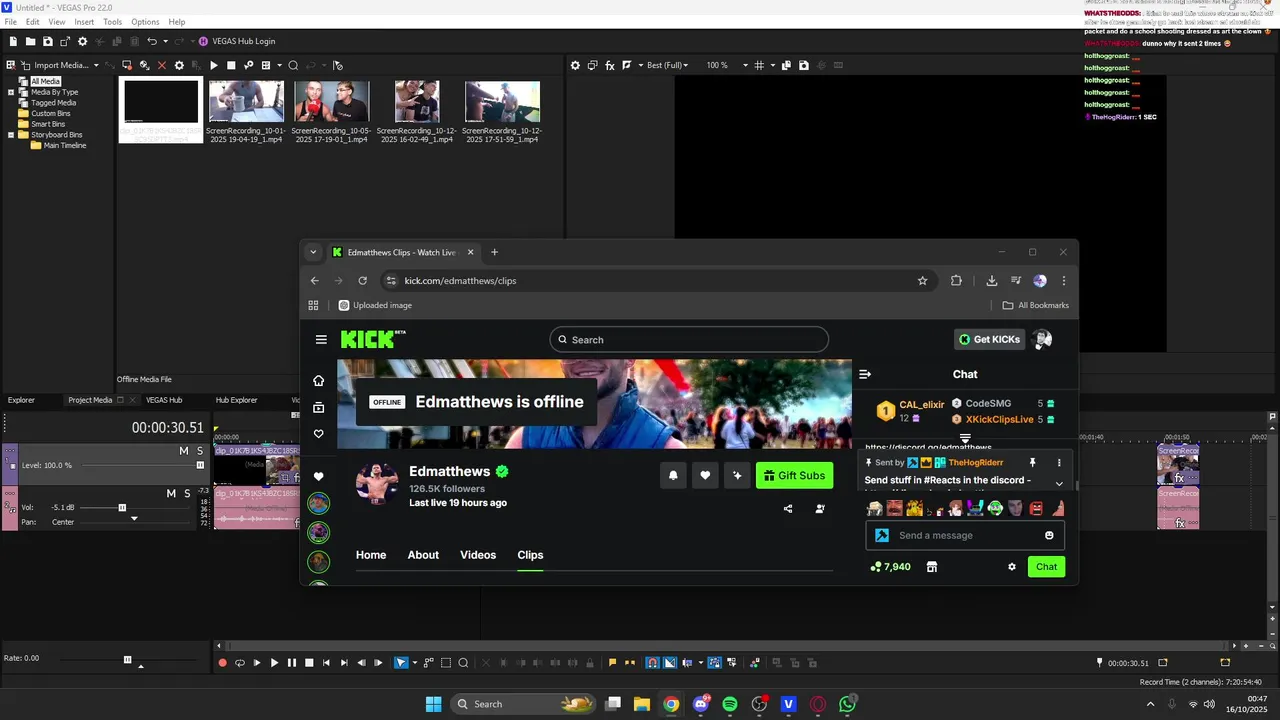This screenshot has width=1280, height=720.
Task: Click Open folder icon in VEGAS toolbar
Action: pos(30,41)
